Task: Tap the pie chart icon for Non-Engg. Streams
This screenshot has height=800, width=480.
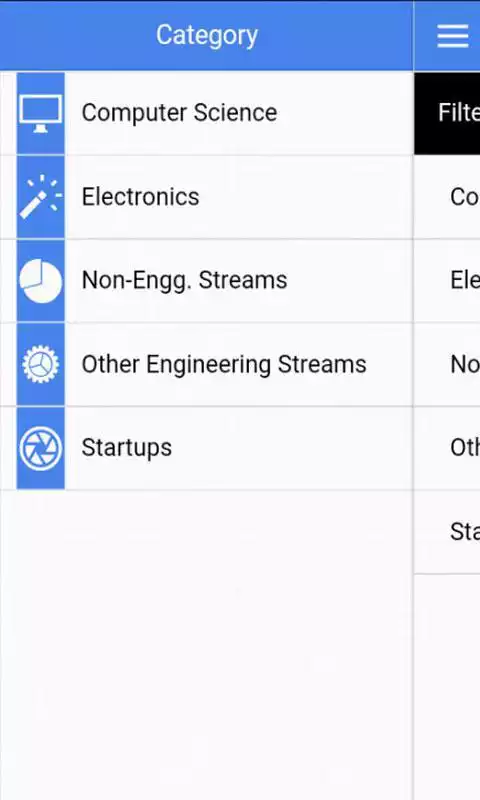Action: (41, 281)
